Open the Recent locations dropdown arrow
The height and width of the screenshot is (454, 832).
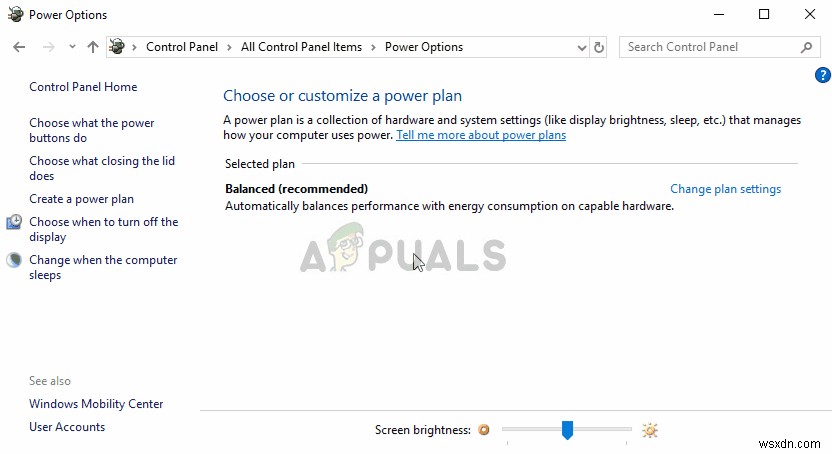click(72, 47)
